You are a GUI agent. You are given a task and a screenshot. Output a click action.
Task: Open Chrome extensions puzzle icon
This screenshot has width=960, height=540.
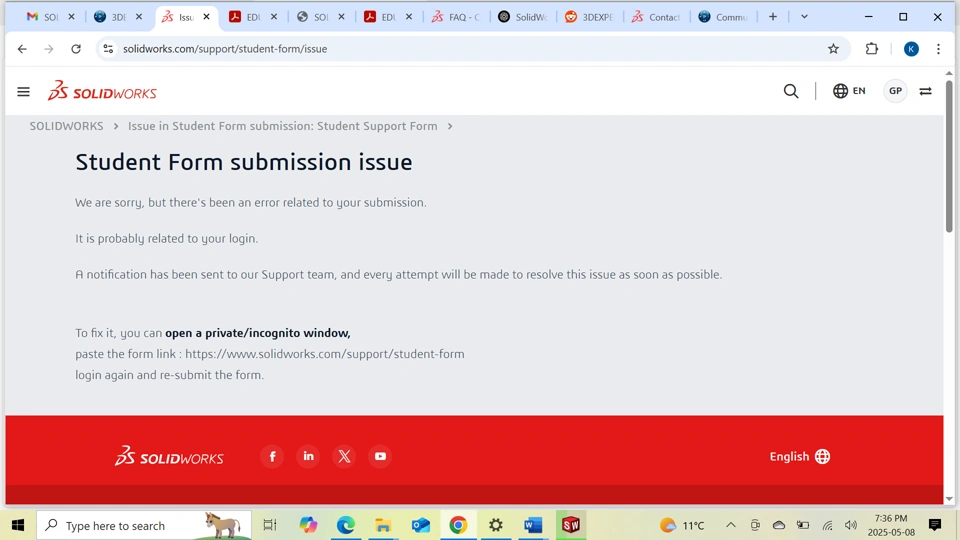pyautogui.click(x=872, y=49)
